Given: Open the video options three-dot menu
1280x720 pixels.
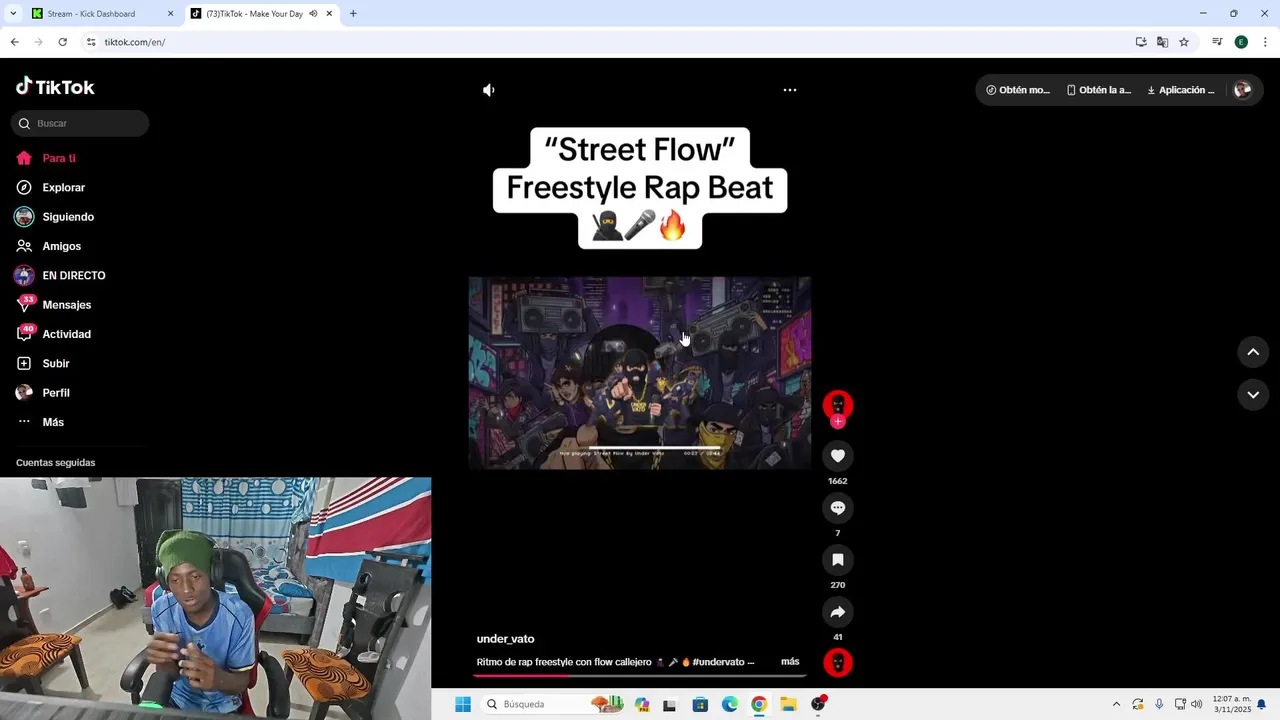Looking at the screenshot, I should [x=790, y=90].
